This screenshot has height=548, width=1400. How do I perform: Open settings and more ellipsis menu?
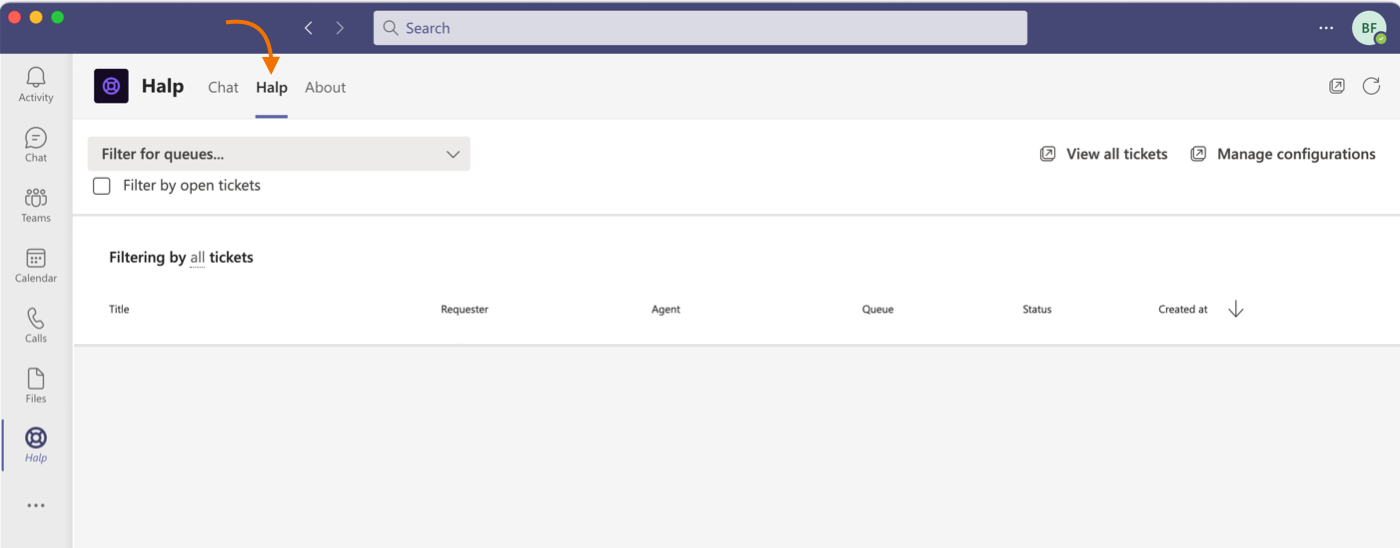(1326, 28)
